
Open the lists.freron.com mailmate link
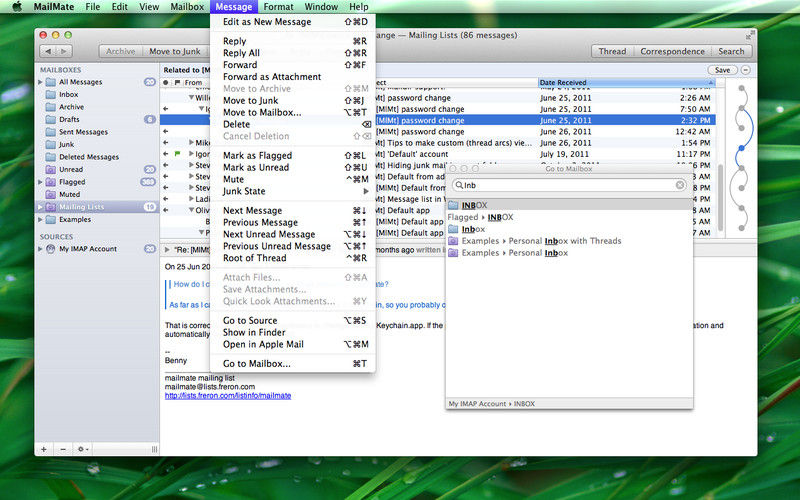228,395
